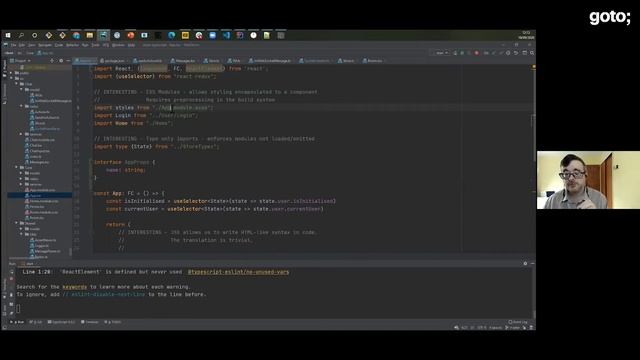Click the 'const currentUser = useSelector' line

214,209
